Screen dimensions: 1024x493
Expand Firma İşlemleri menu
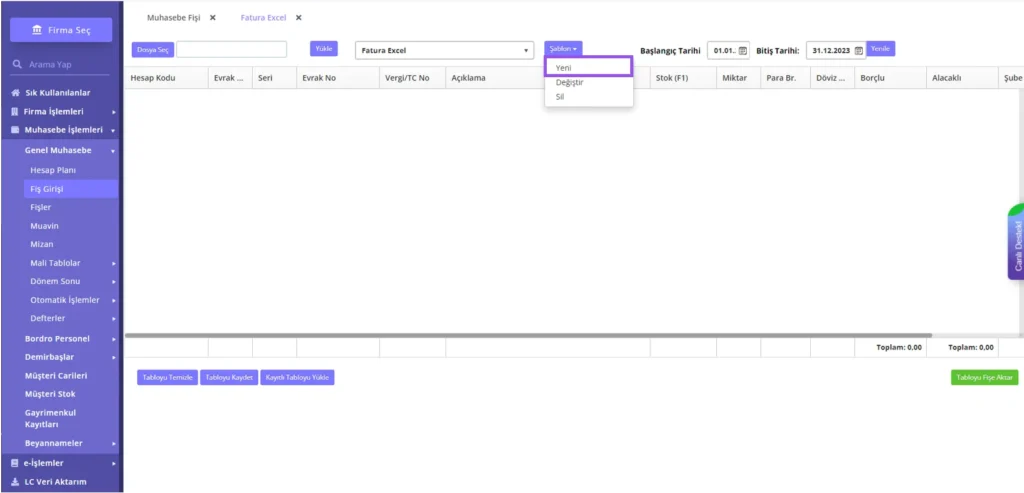63,112
